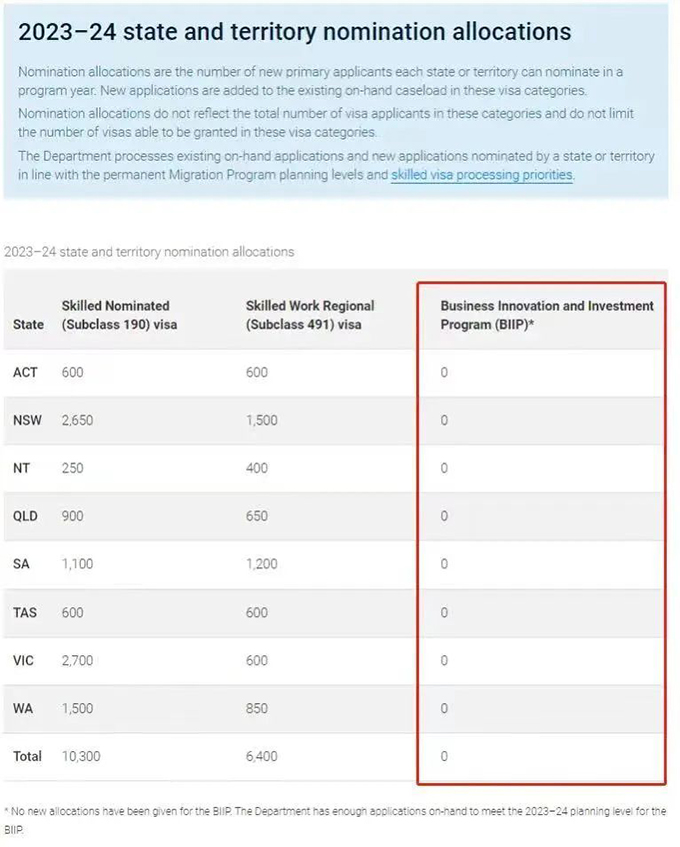Select the NSW row label

[x=27, y=420]
